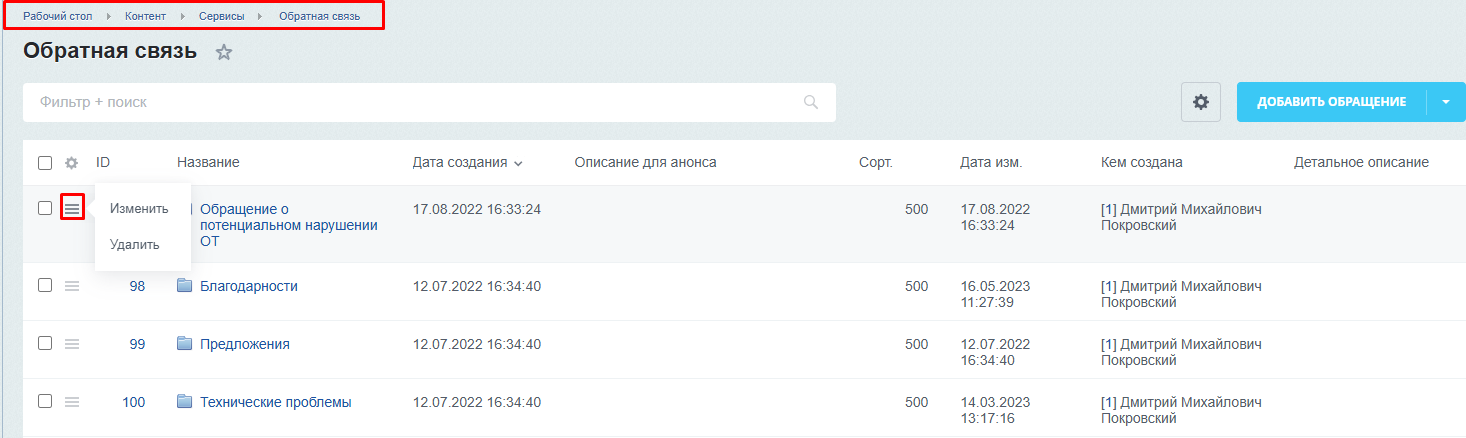The image size is (1466, 438).
Task: Open row actions menu for Благодарности
Action: coord(72,286)
